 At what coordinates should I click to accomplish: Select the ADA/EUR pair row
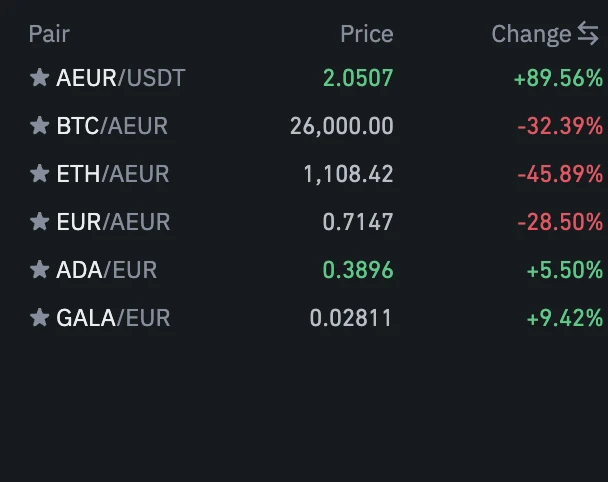pos(107,270)
